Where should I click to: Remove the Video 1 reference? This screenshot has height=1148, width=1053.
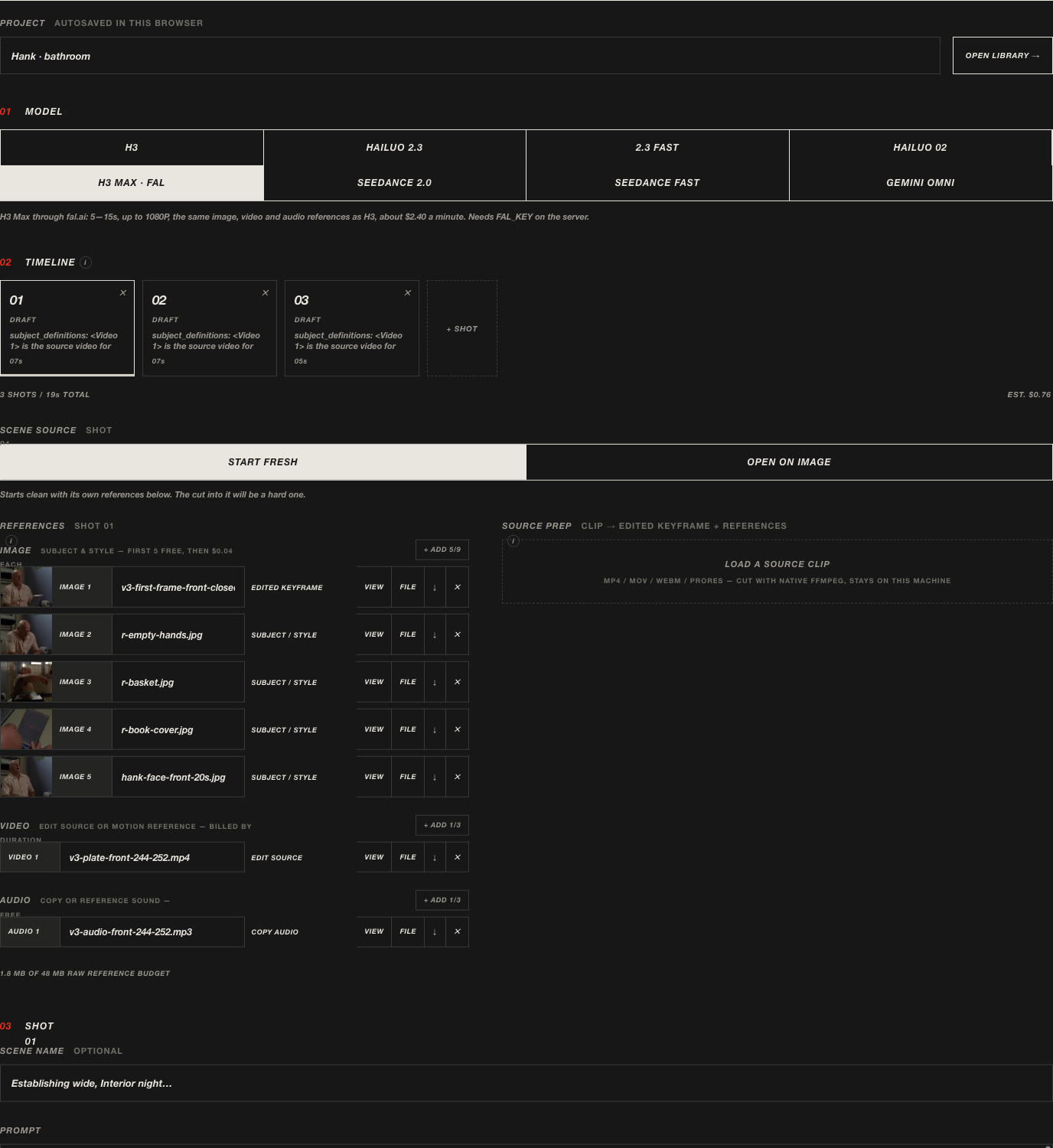pos(458,857)
